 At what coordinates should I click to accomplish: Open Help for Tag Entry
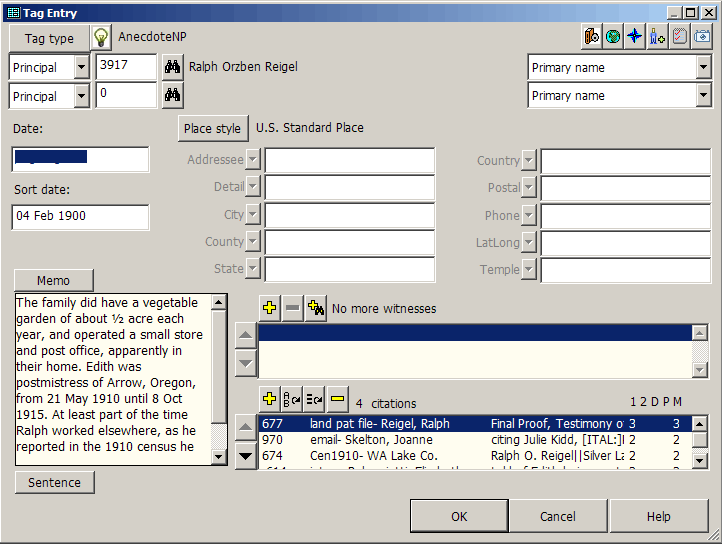(658, 516)
